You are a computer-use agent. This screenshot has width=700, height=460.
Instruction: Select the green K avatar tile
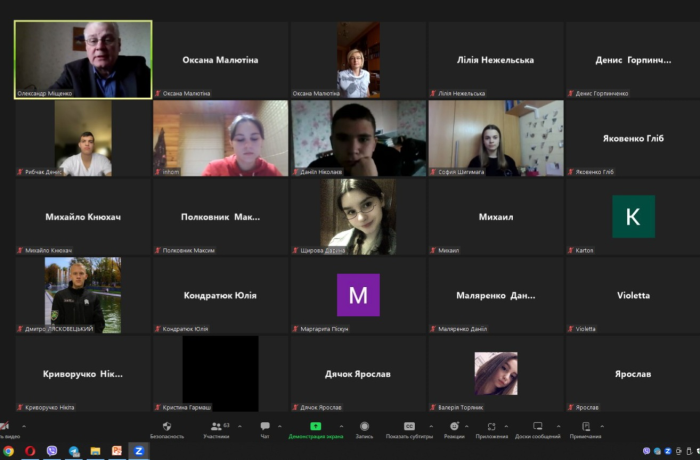tap(633, 216)
